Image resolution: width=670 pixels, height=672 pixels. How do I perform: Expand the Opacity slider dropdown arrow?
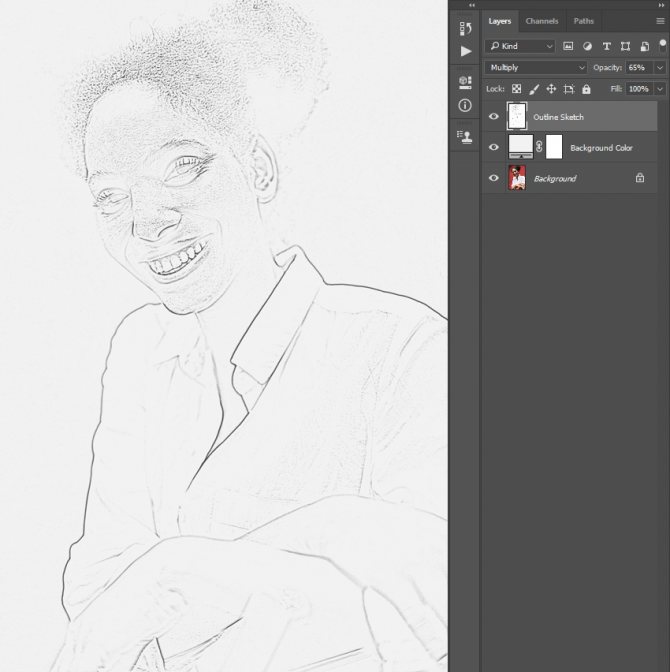(660, 68)
